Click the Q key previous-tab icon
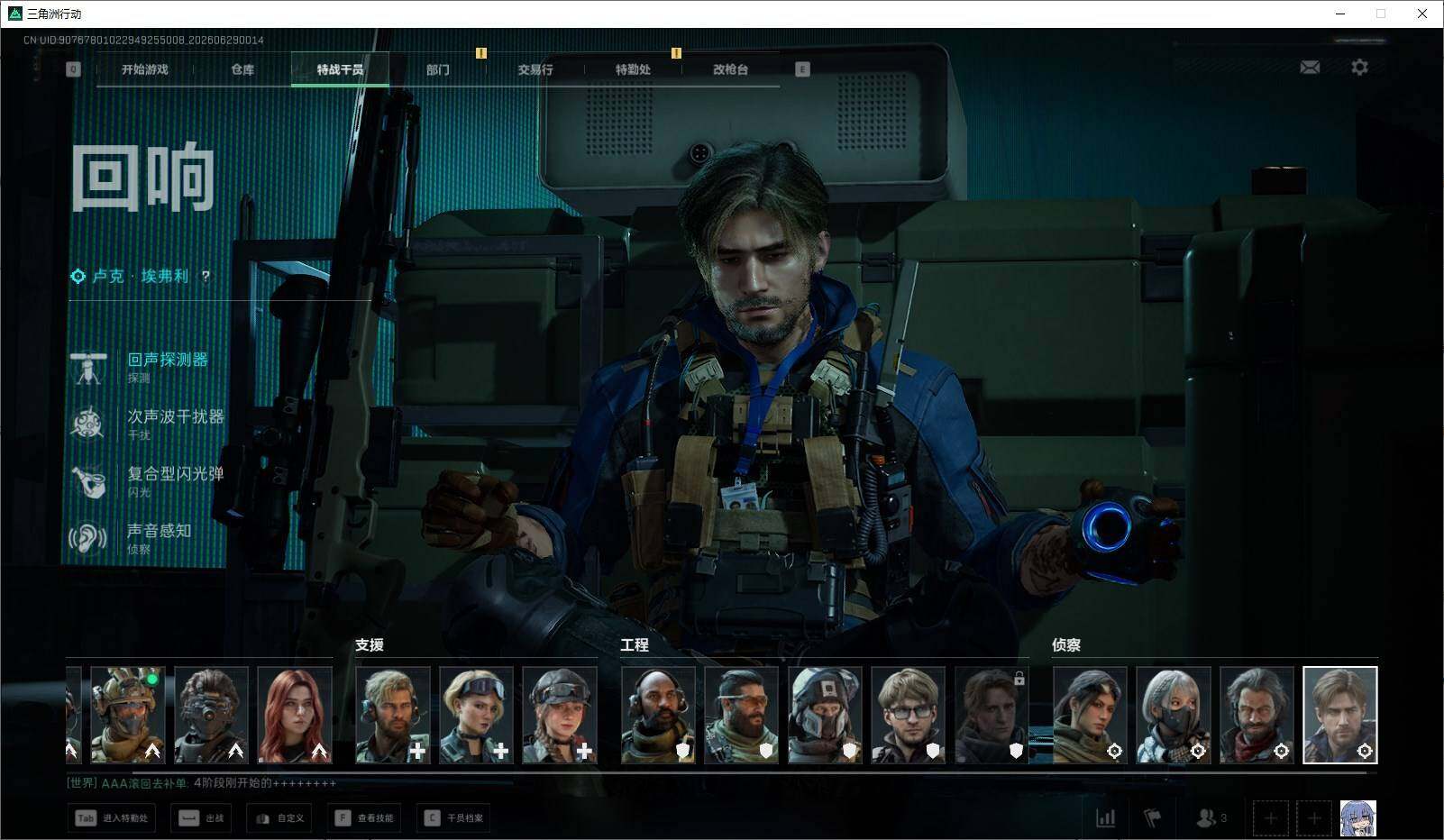Image resolution: width=1444 pixels, height=840 pixels. (73, 69)
